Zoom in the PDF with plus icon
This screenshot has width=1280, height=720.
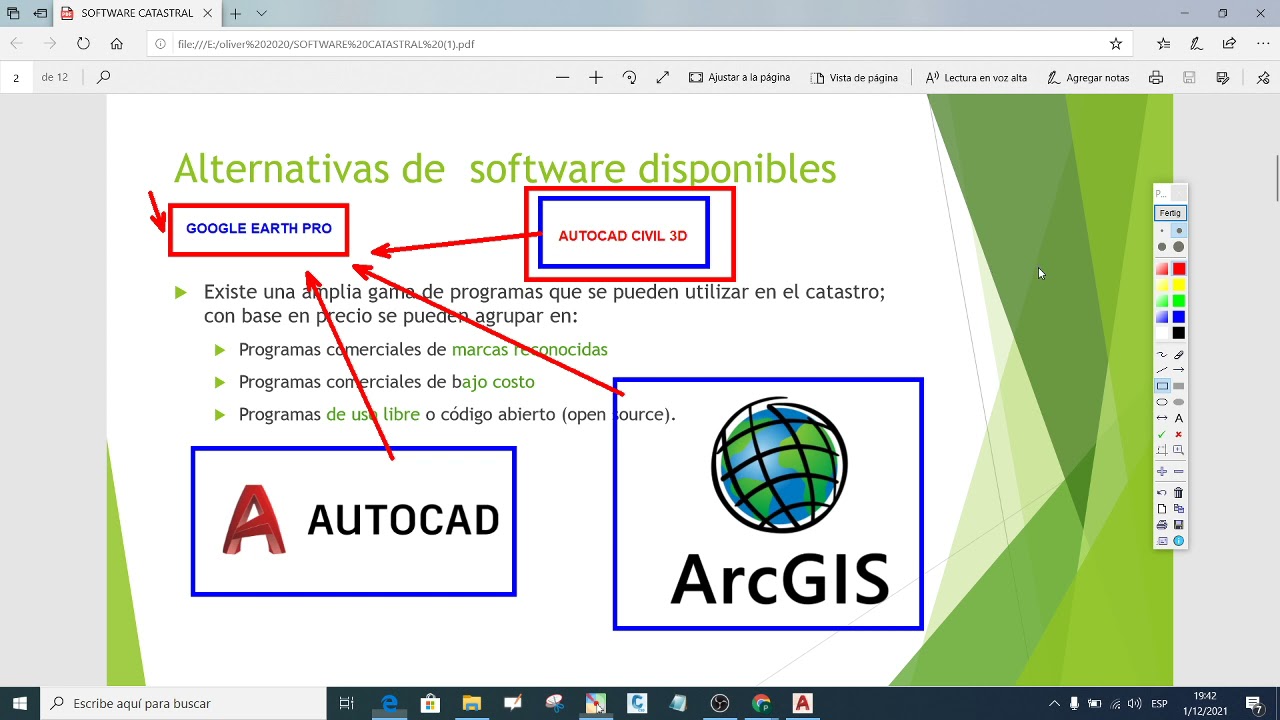(596, 77)
